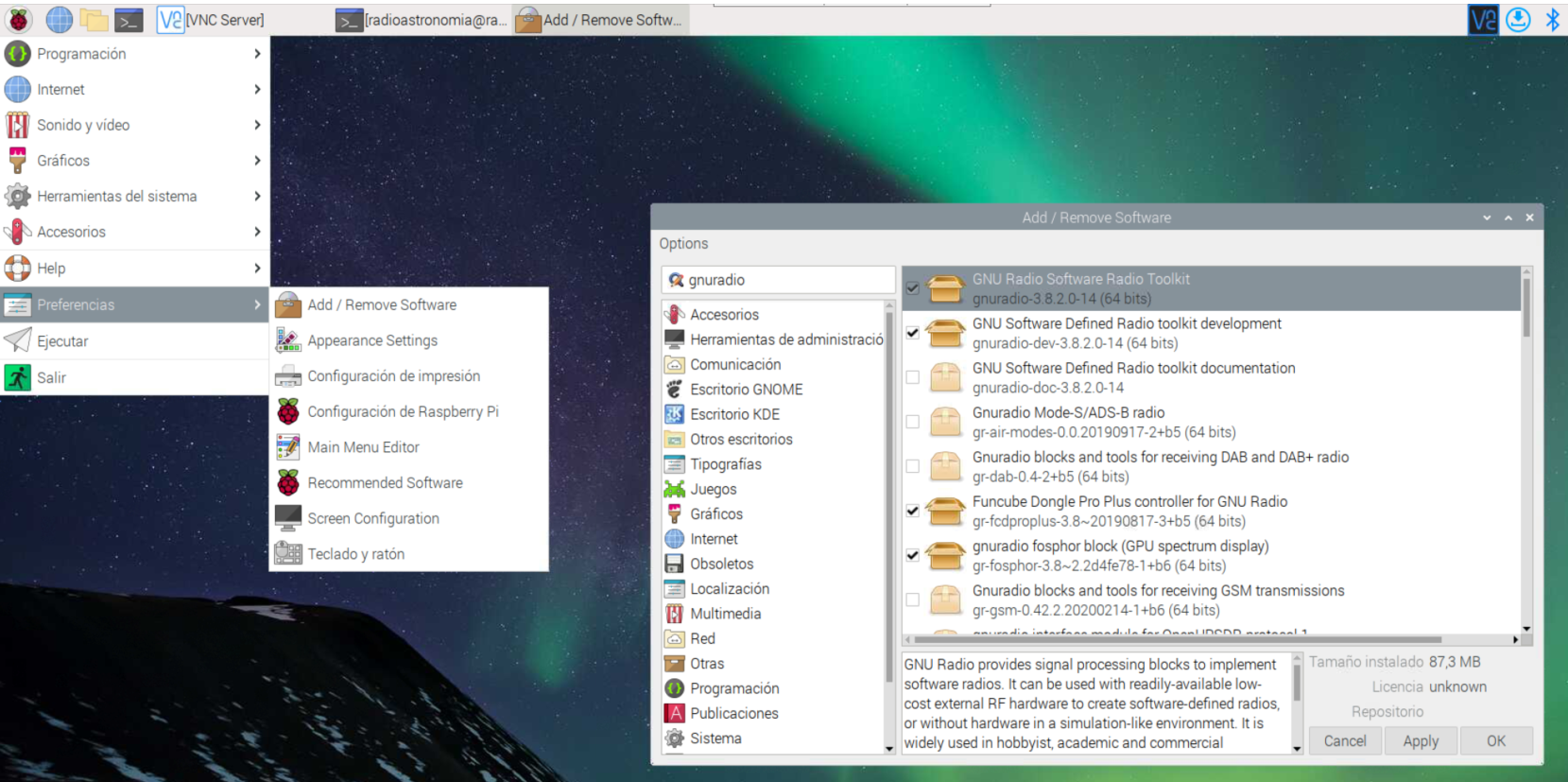Click the OK button

coord(1496,741)
